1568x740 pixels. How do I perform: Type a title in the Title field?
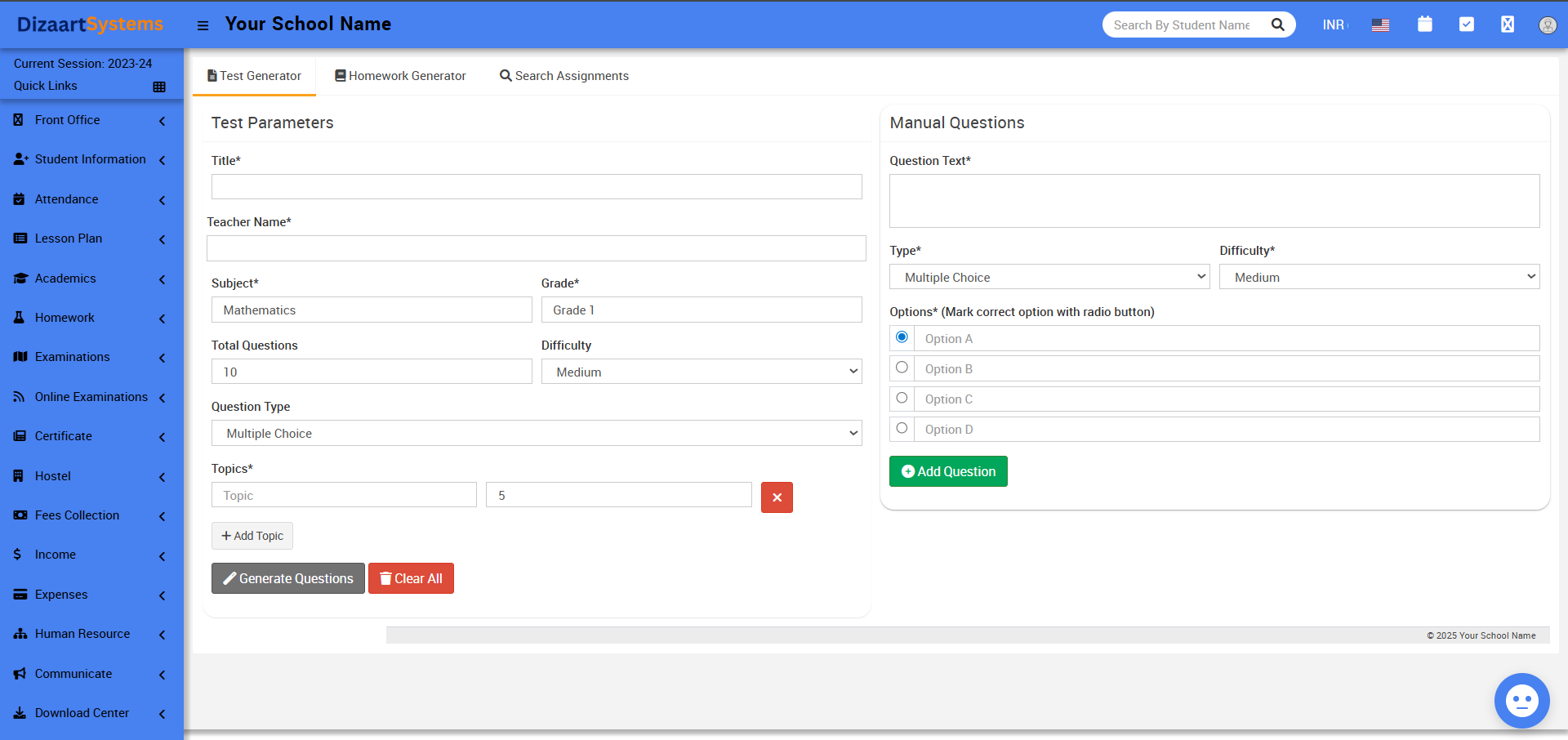click(x=536, y=186)
